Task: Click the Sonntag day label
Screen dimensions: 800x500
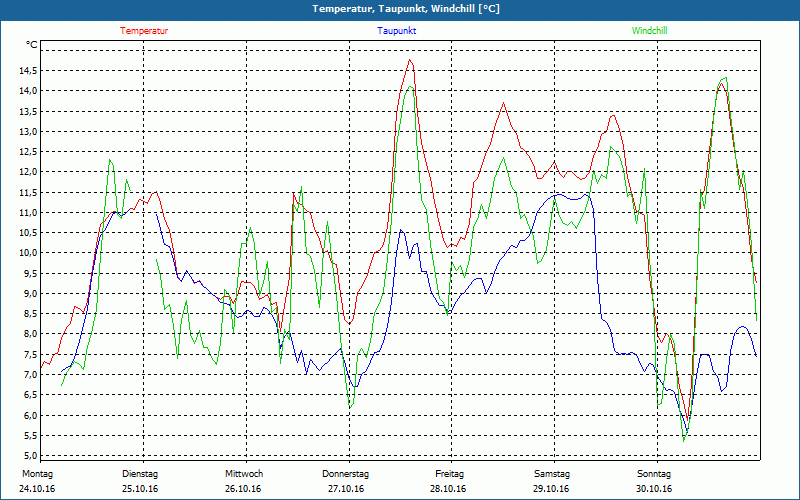Action: click(x=654, y=474)
